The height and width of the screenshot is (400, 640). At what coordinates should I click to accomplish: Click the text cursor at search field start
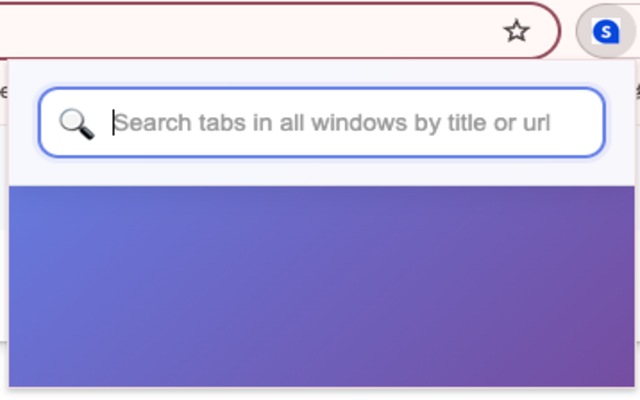click(x=113, y=123)
